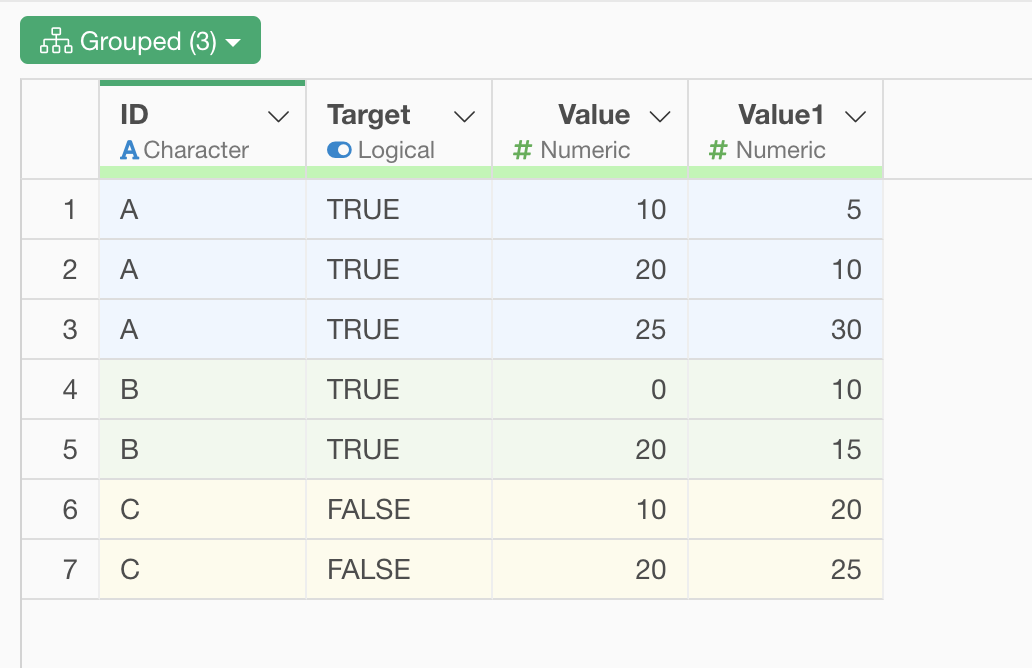Click the Value1 cell containing 30
The width and height of the screenshot is (1032, 668).
(x=845, y=330)
